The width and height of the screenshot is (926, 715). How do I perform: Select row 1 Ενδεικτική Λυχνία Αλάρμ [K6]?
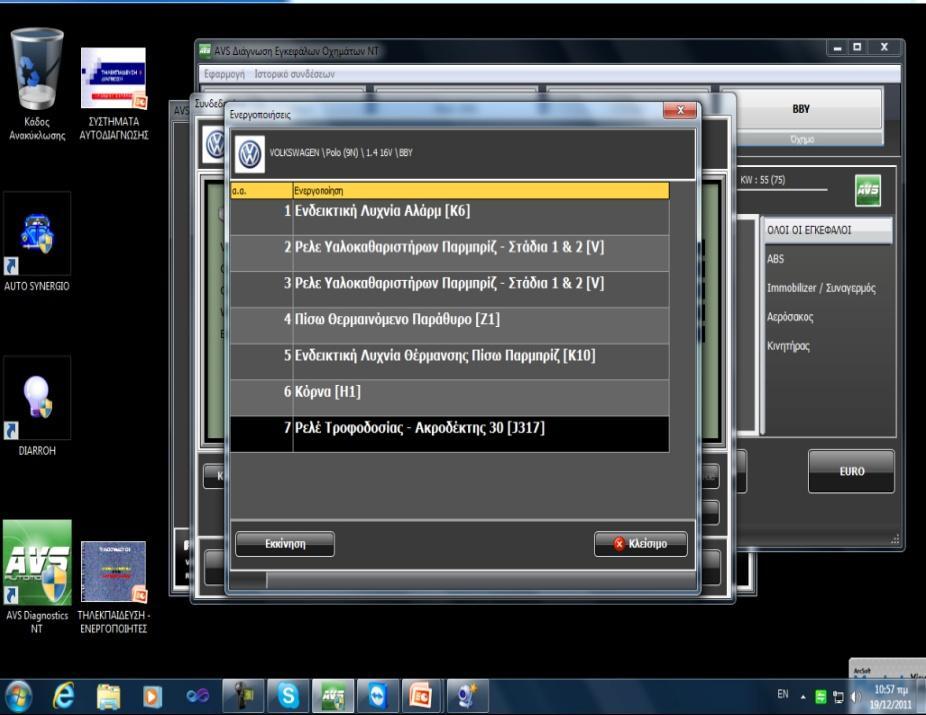(449, 217)
